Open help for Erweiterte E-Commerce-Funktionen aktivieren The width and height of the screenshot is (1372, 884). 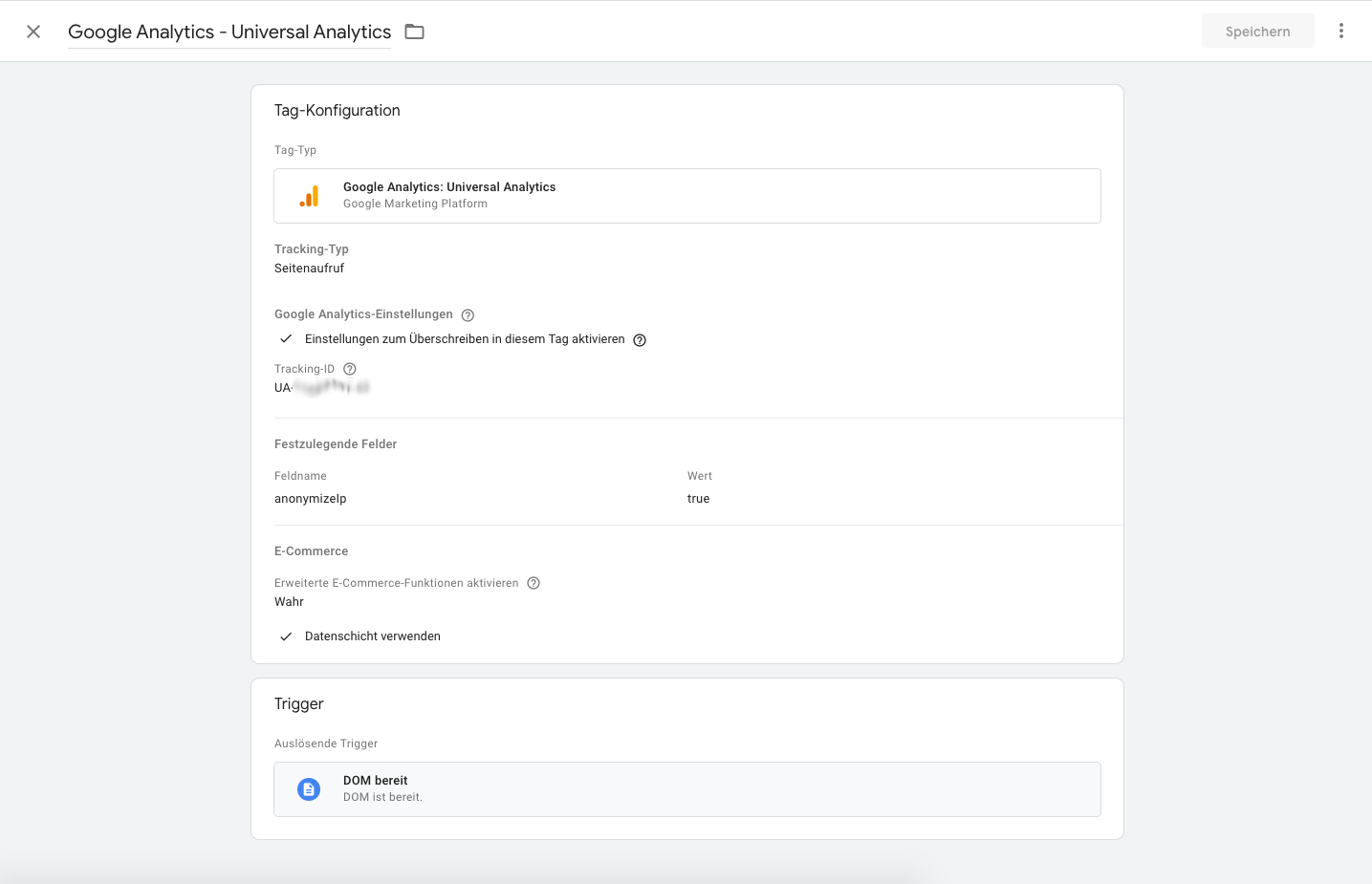pos(534,583)
